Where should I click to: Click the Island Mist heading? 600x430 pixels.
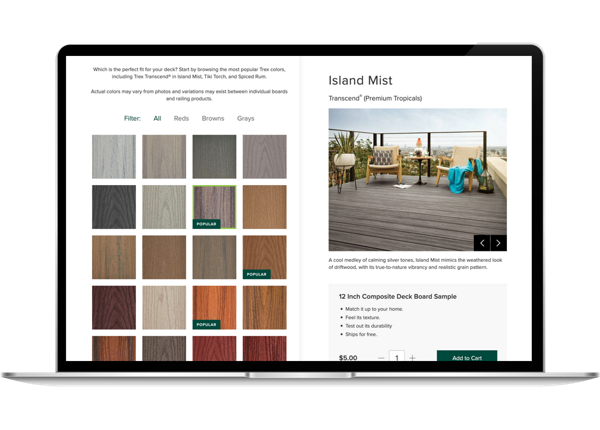(x=360, y=80)
